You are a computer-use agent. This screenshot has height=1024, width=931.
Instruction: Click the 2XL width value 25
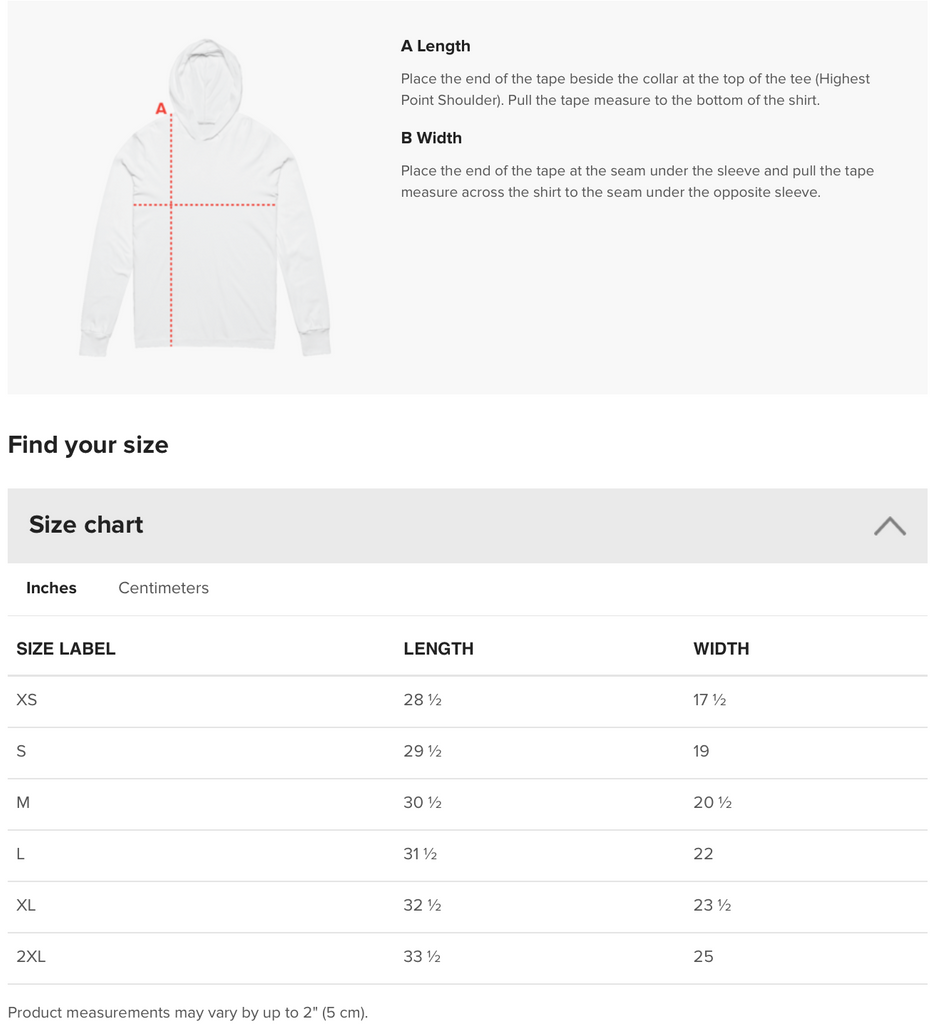point(703,957)
